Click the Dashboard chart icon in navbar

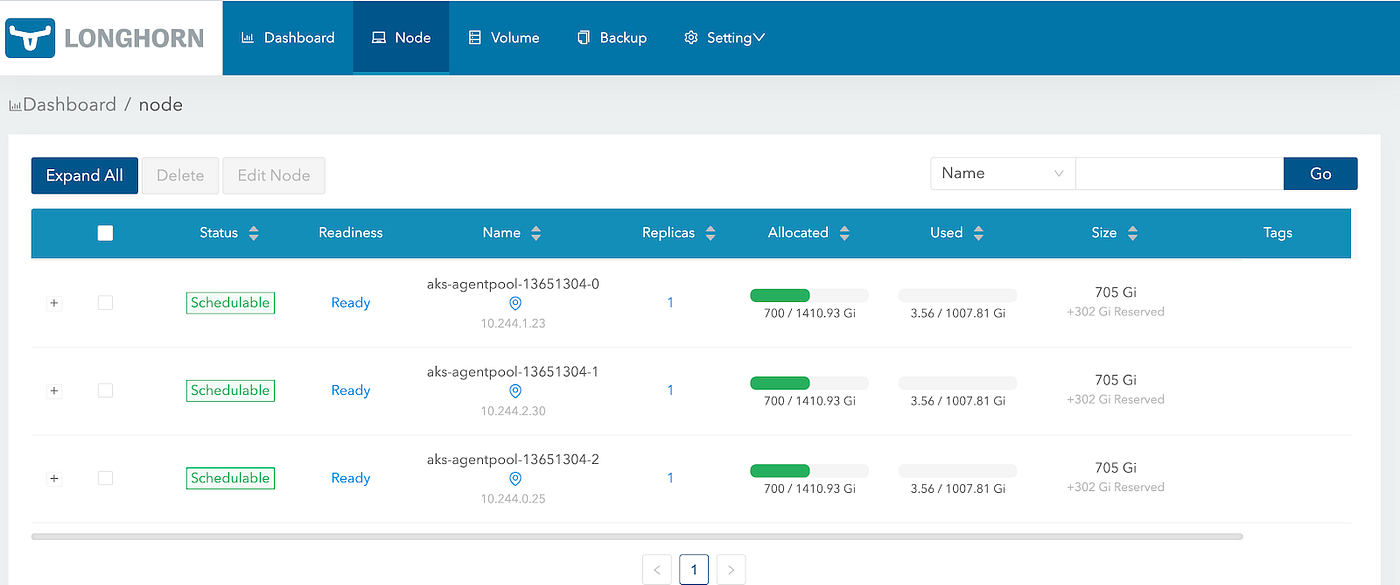pos(248,38)
